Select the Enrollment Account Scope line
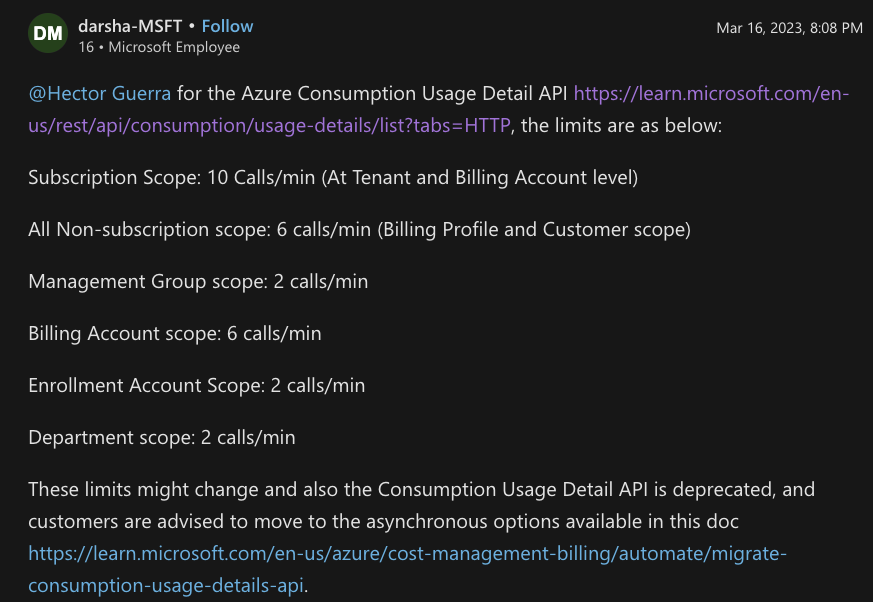 [x=197, y=385]
